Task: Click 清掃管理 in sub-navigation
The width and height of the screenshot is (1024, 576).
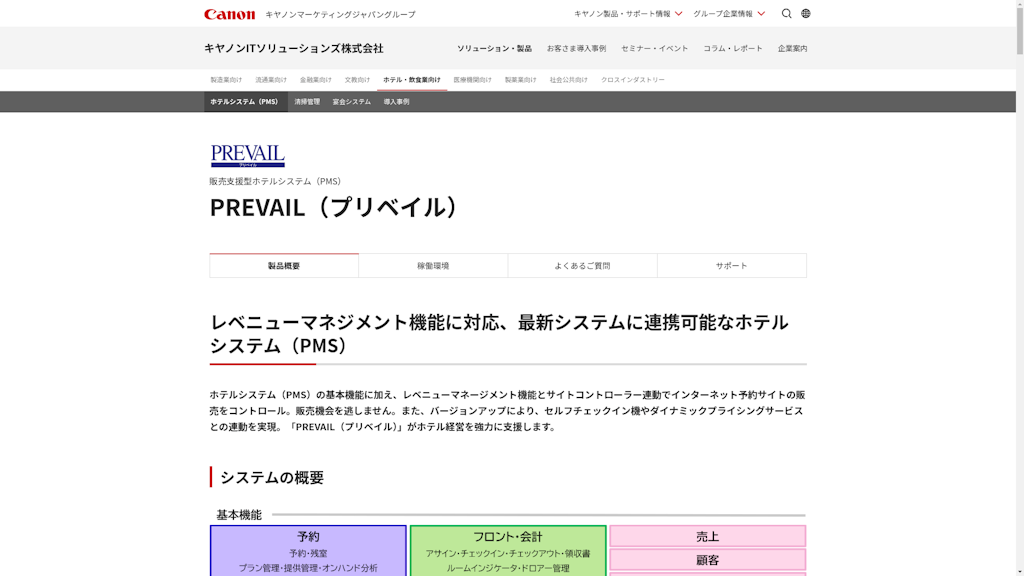Action: [307, 102]
